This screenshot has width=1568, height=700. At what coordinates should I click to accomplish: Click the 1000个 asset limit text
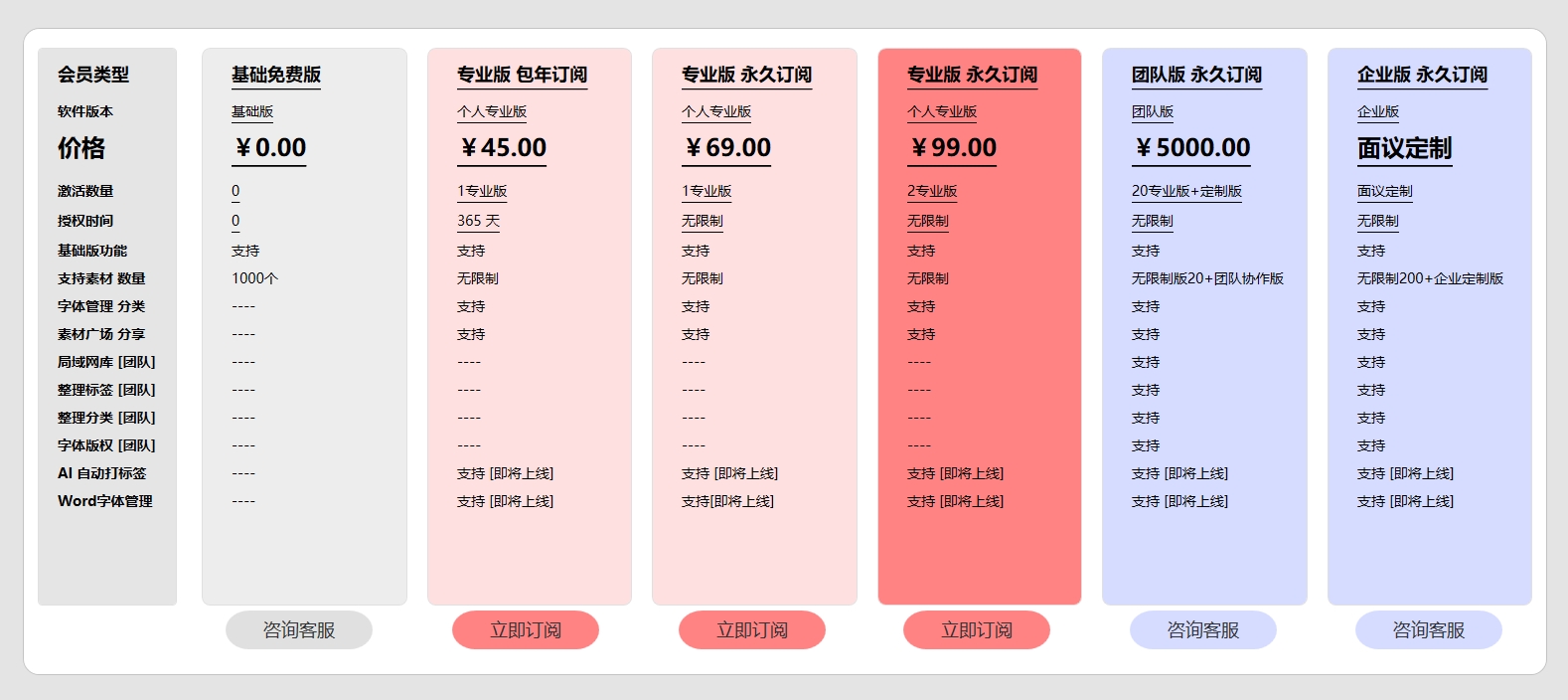[x=254, y=278]
